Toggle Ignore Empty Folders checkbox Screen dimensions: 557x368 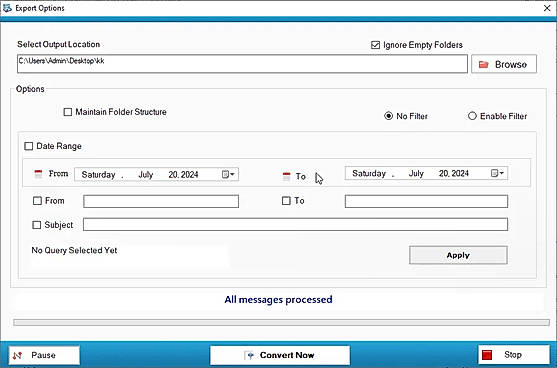click(x=375, y=45)
